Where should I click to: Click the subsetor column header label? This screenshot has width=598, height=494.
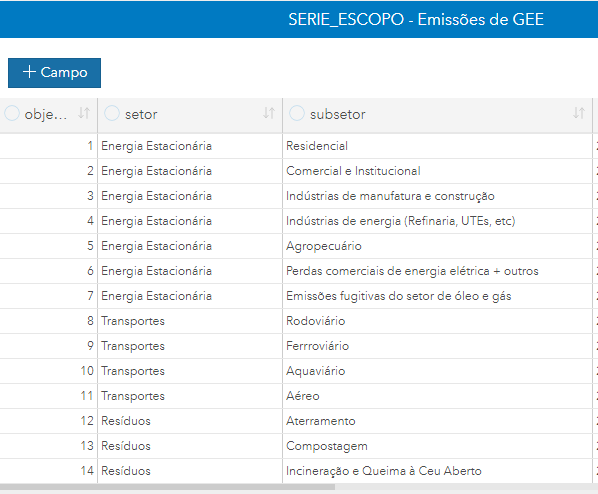tap(338, 114)
